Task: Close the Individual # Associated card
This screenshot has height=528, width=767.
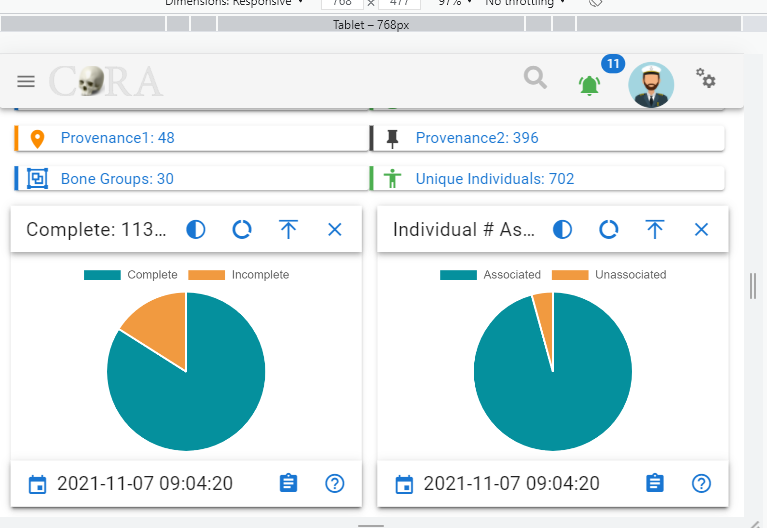Action: (701, 230)
